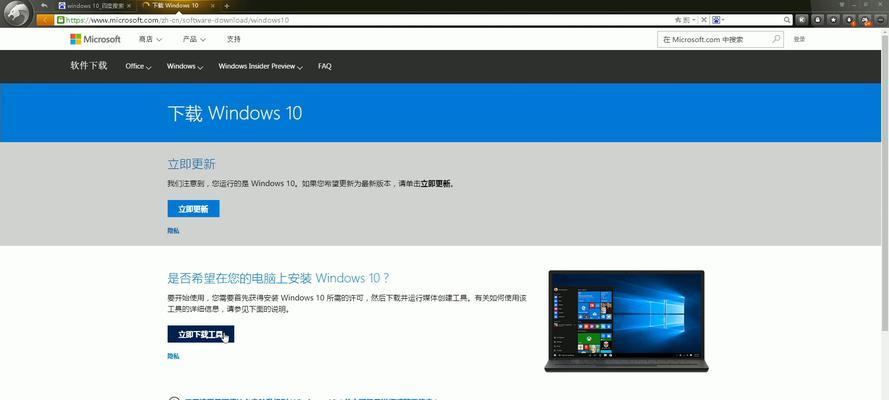Screen dimensions: 889x400
Task: Click the 立即更新 section heading
Action: [x=191, y=164]
